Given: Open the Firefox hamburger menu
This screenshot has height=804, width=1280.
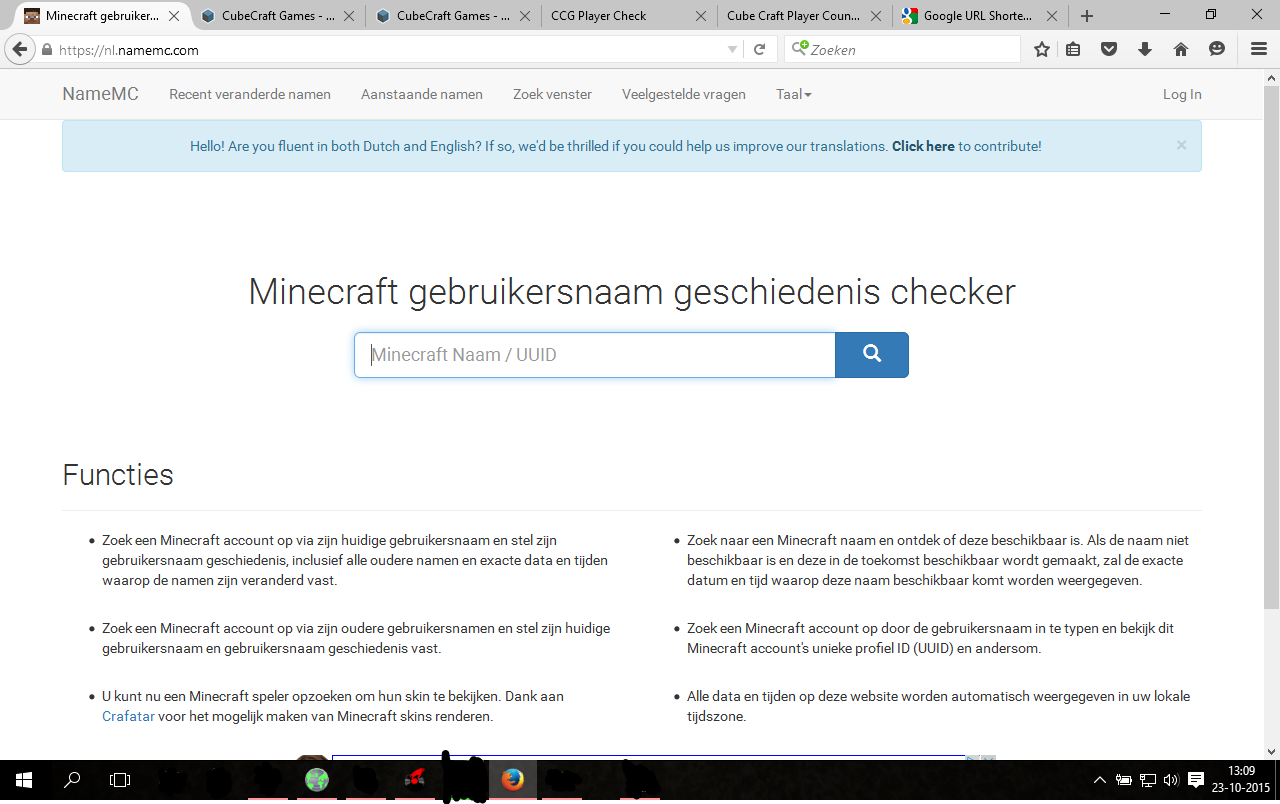Looking at the screenshot, I should click(1259, 49).
